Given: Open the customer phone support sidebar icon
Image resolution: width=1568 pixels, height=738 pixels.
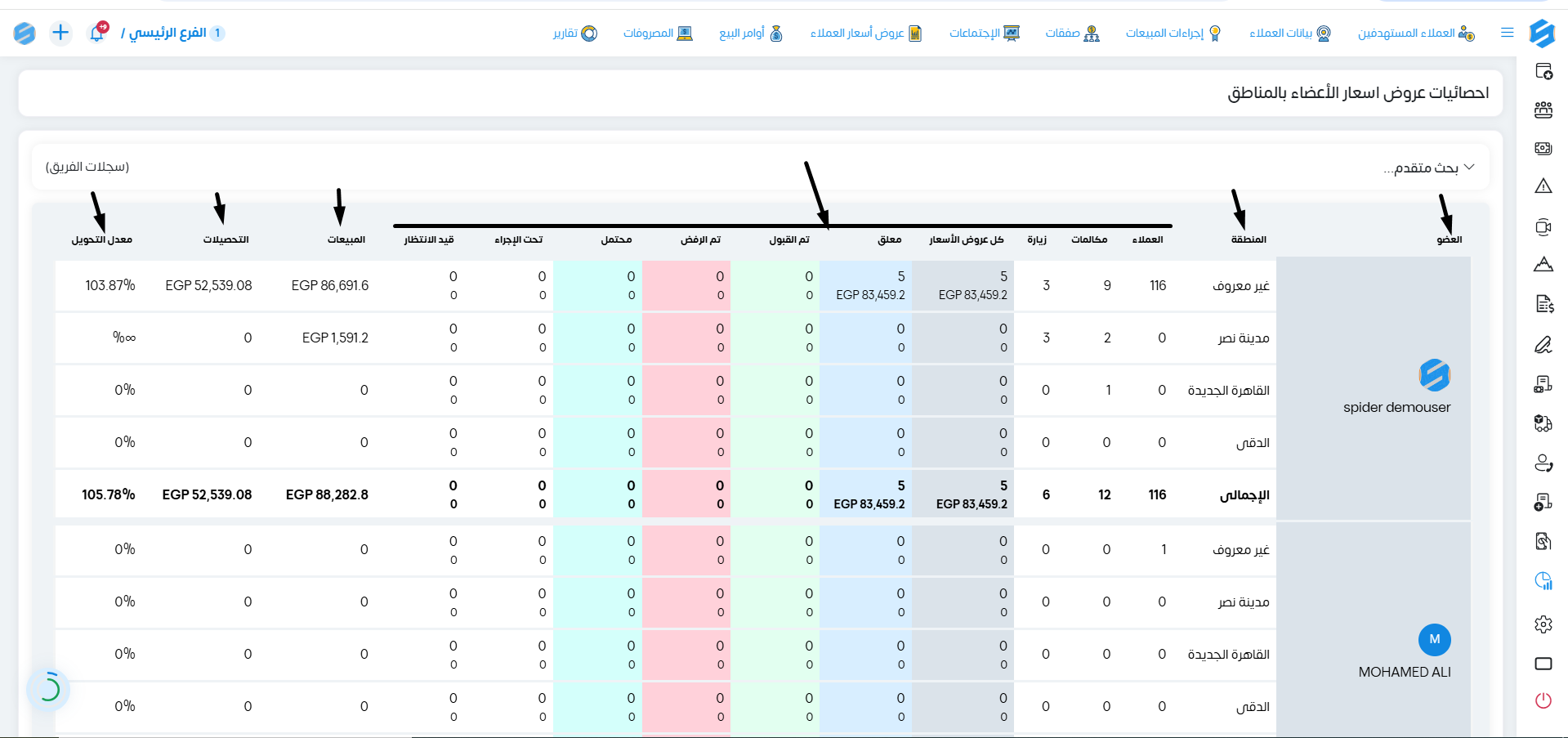Looking at the screenshot, I should pyautogui.click(x=1543, y=463).
